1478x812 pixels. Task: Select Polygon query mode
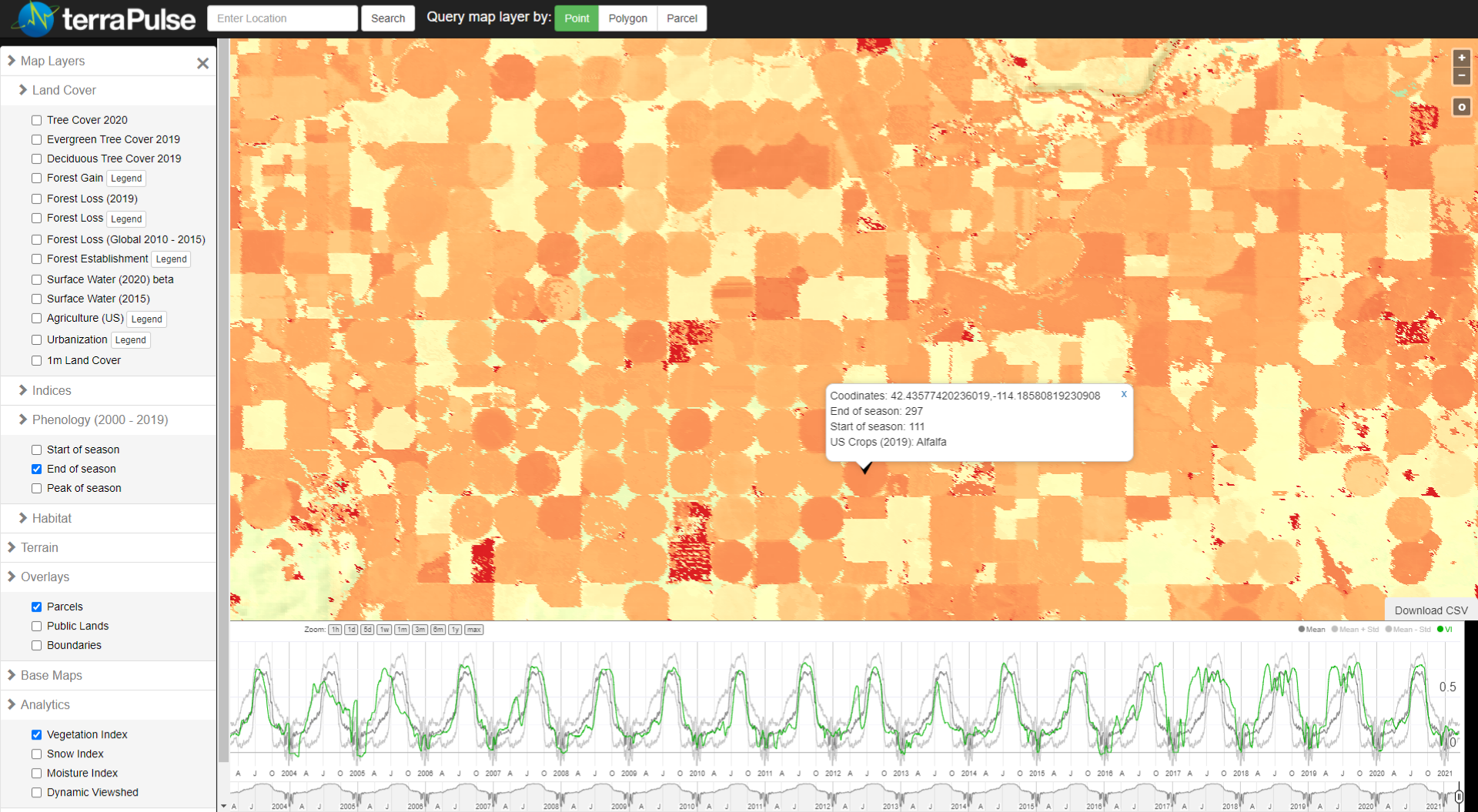pos(627,18)
